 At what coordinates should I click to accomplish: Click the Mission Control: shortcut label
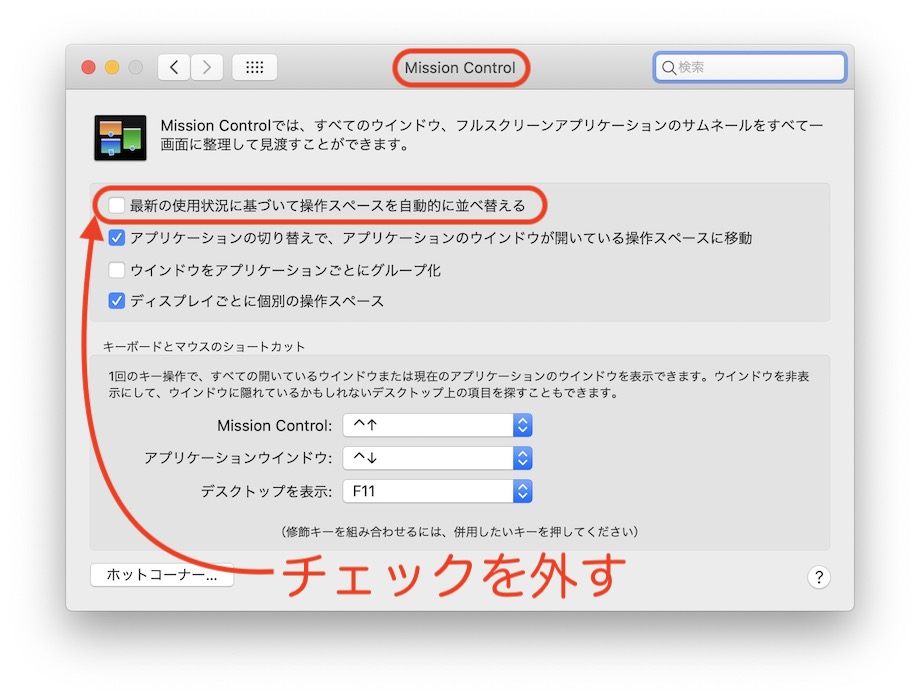tap(275, 425)
